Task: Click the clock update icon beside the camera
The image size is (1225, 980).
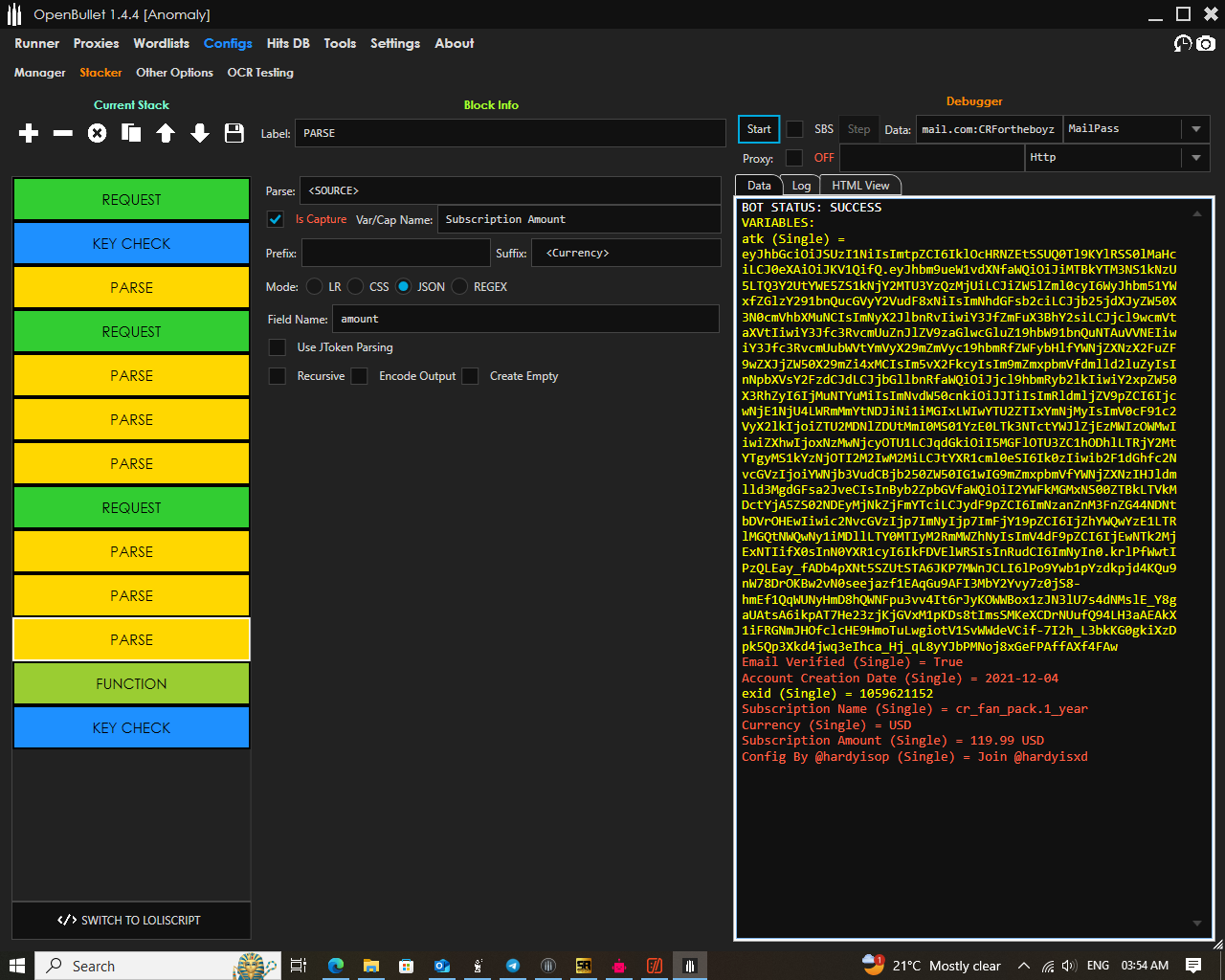Action: coord(1183,43)
